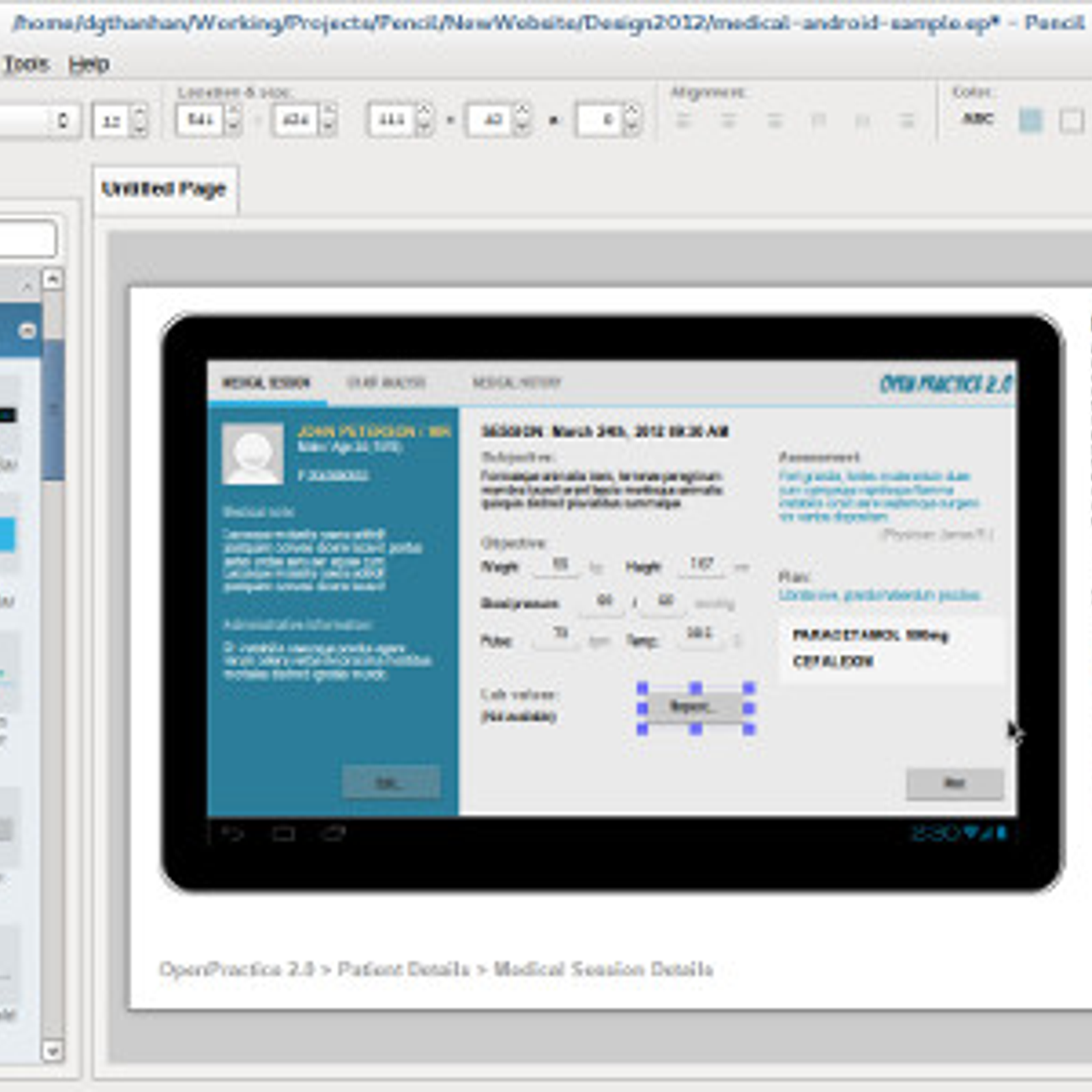Increase the Y position value 424

pos(328,111)
